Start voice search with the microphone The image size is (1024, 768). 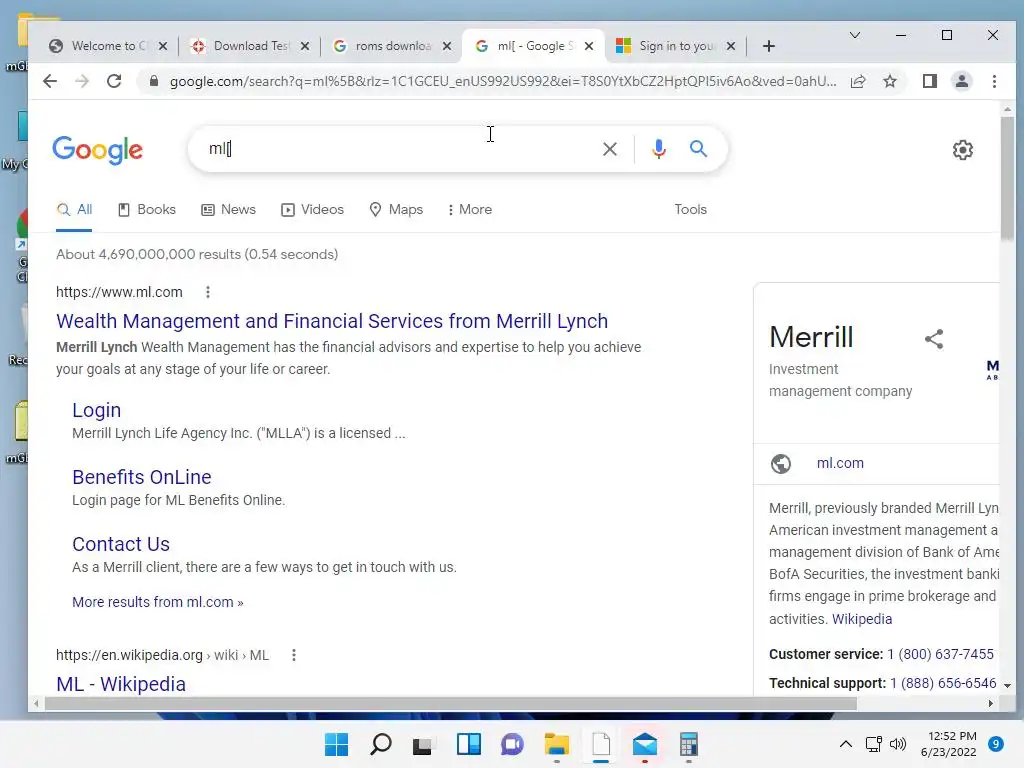(x=659, y=149)
